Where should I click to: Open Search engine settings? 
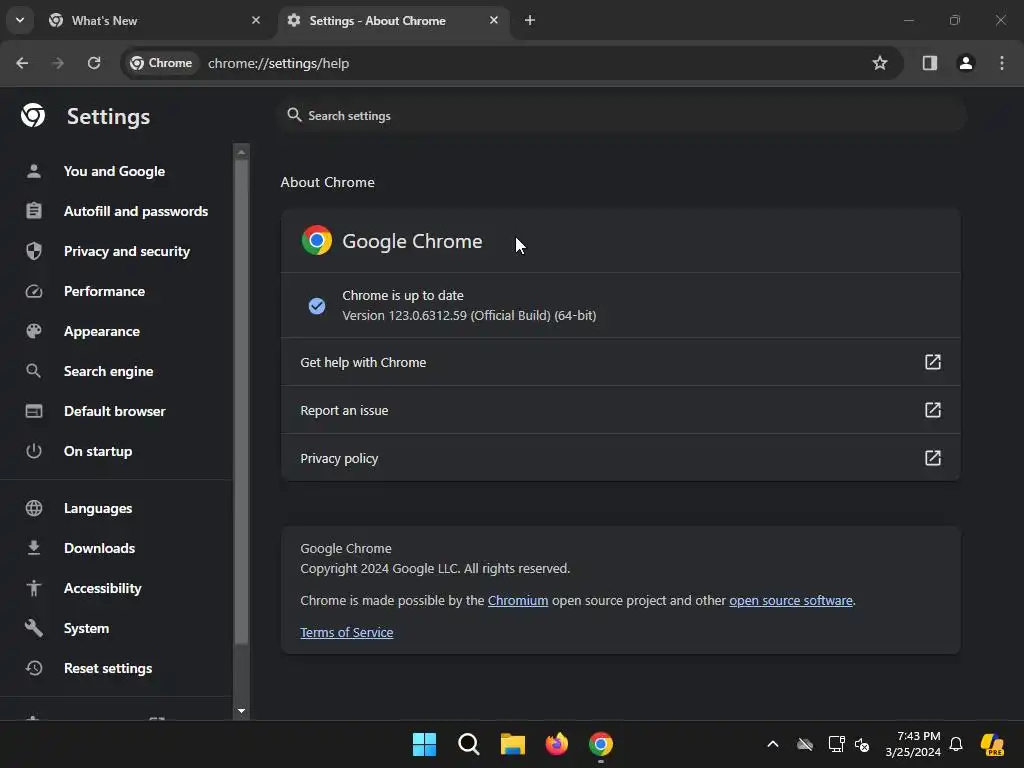108,371
